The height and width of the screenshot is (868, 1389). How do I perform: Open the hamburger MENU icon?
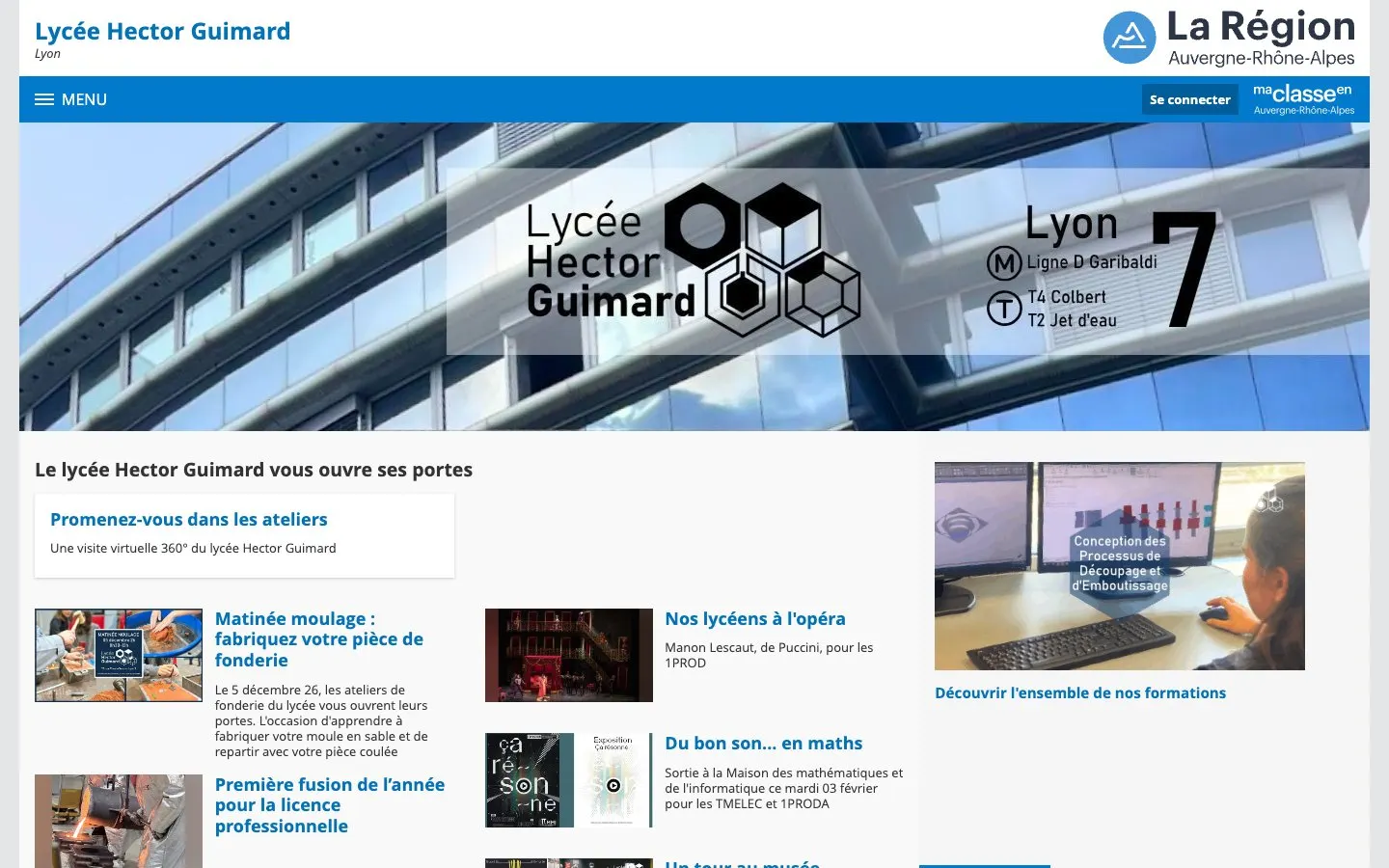[44, 99]
